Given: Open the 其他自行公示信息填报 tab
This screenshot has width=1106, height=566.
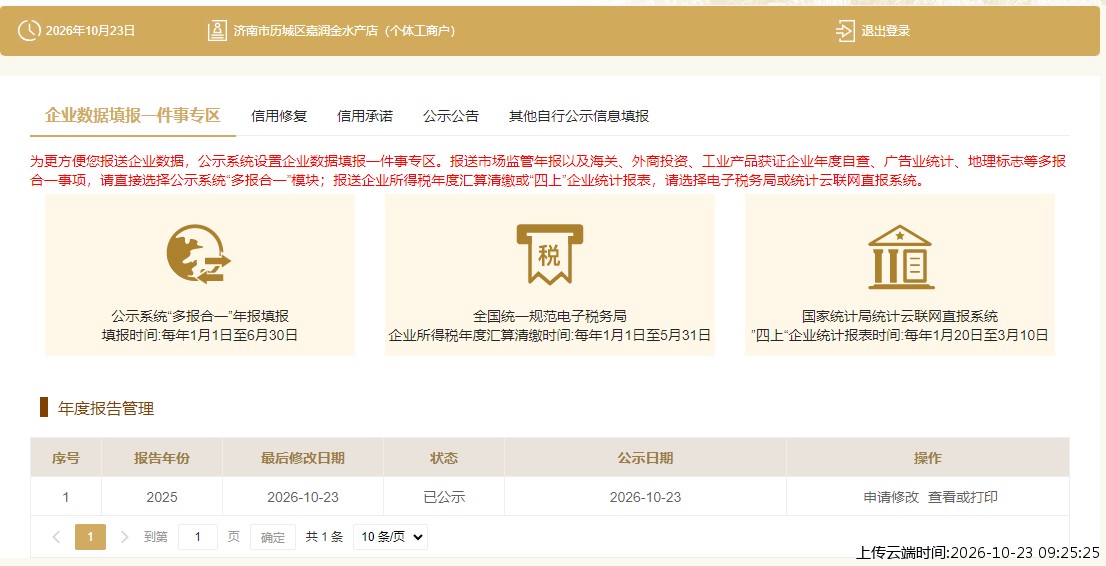Looking at the screenshot, I should (579, 116).
